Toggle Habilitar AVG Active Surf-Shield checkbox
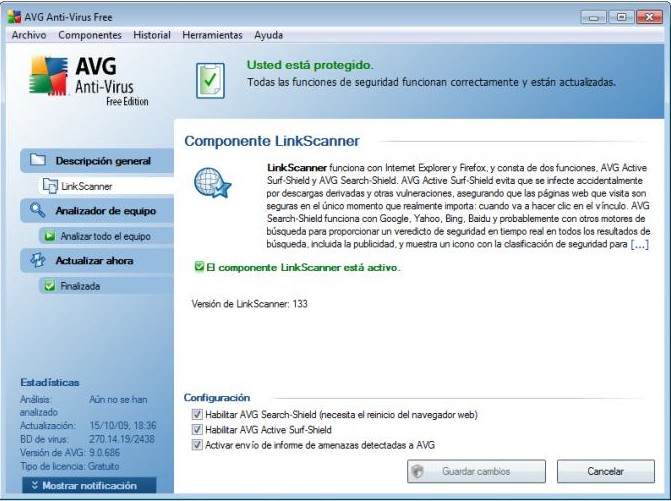This screenshot has height=501, width=671. point(197,430)
